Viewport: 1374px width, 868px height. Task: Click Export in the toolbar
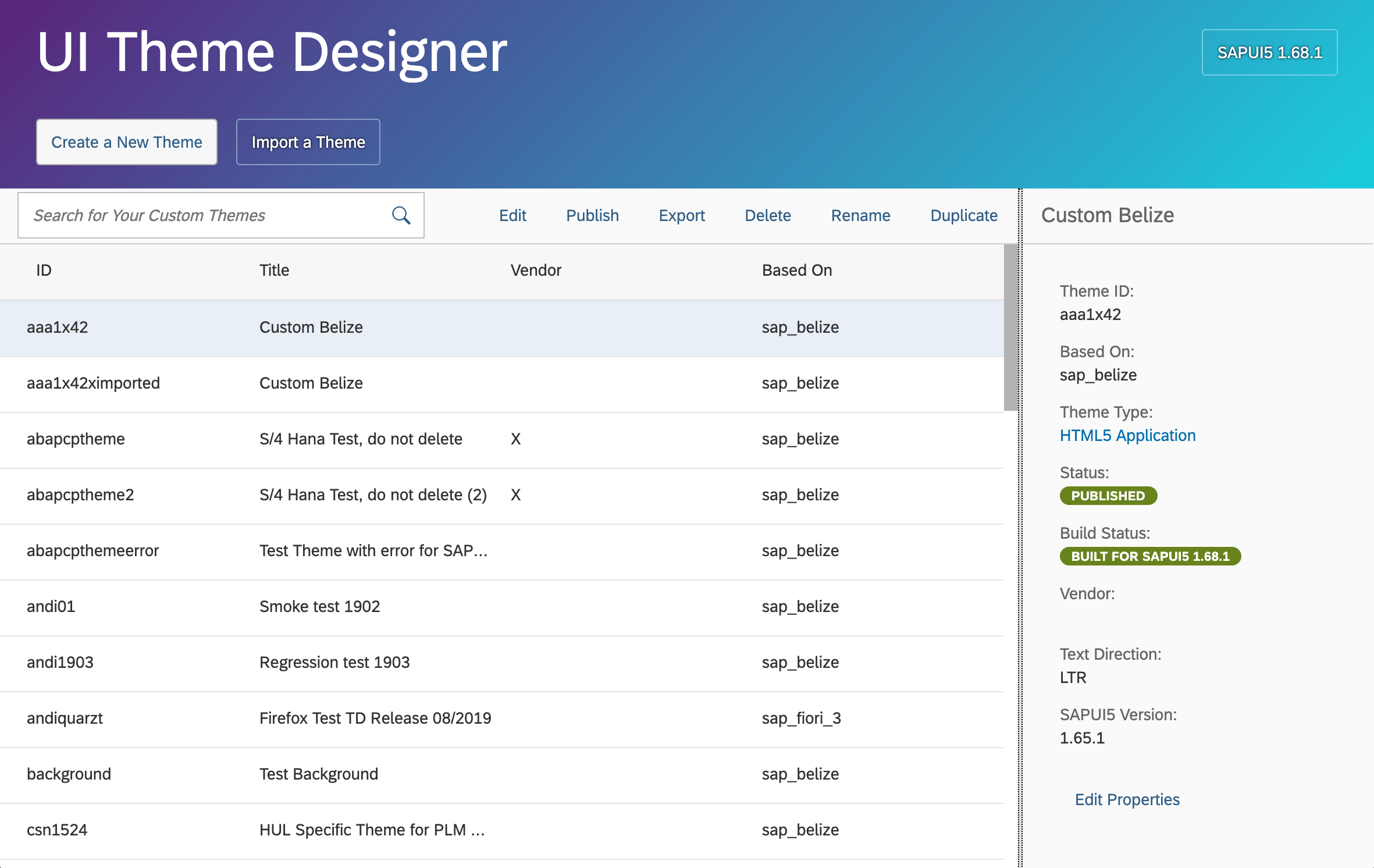click(682, 215)
